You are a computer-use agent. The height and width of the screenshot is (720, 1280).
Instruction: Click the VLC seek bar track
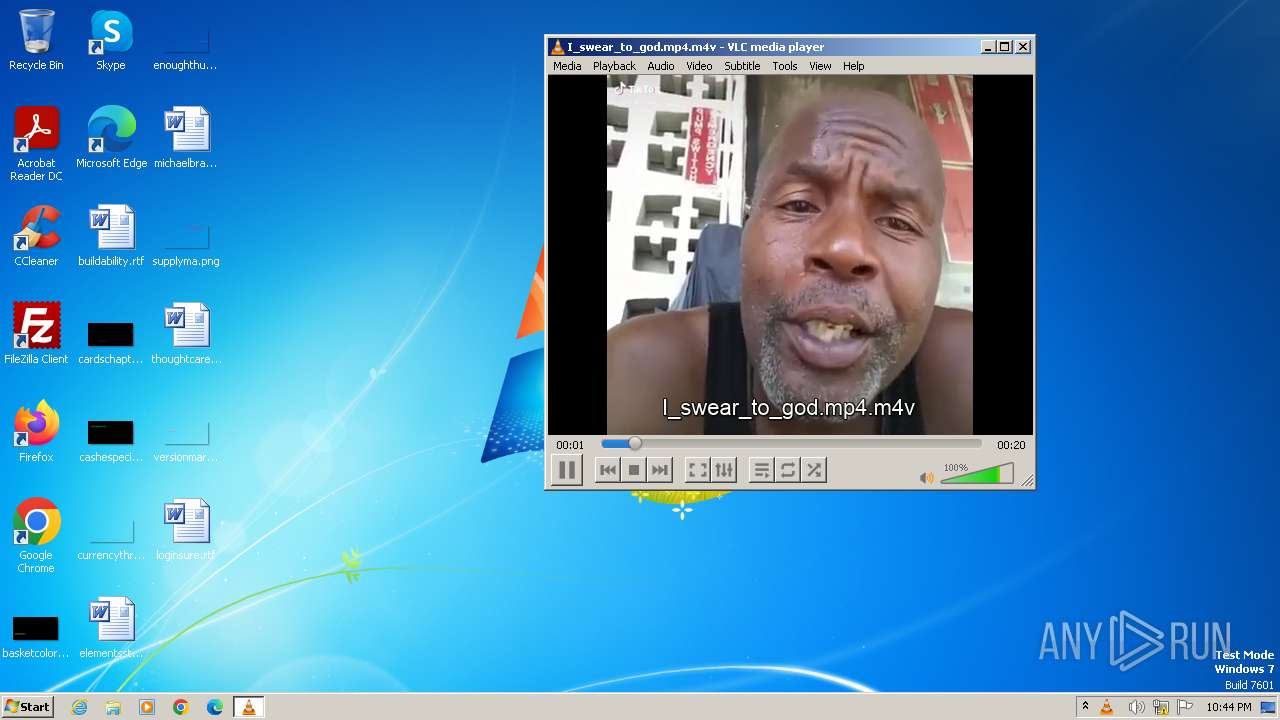coord(791,444)
